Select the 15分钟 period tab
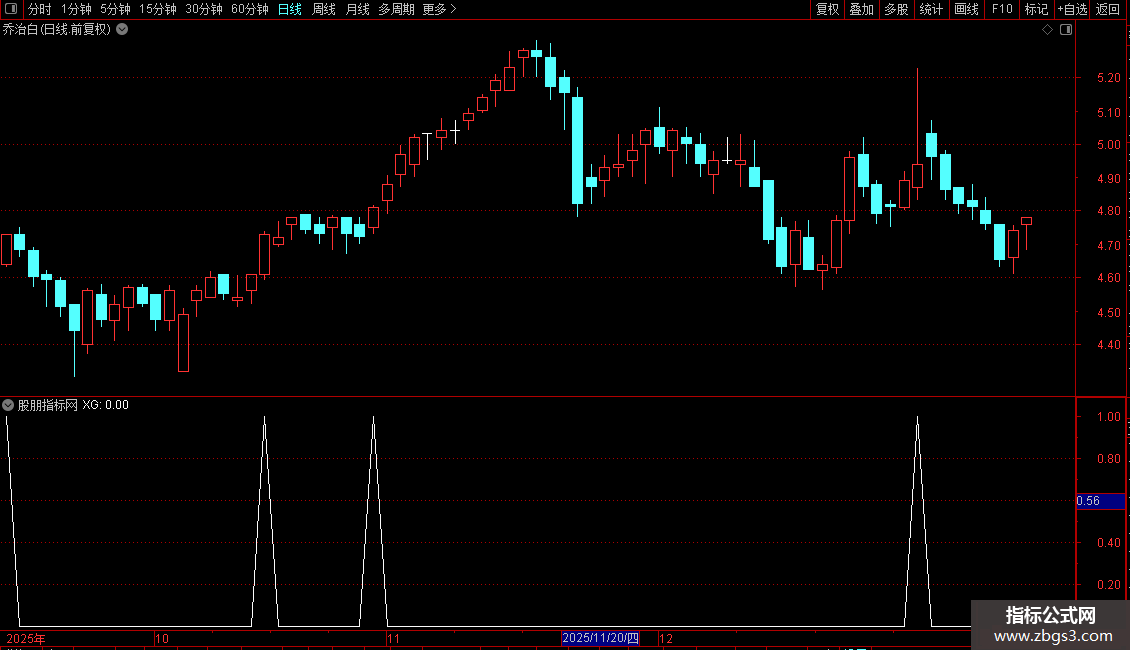Viewport: 1130px width, 650px height. pos(158,9)
